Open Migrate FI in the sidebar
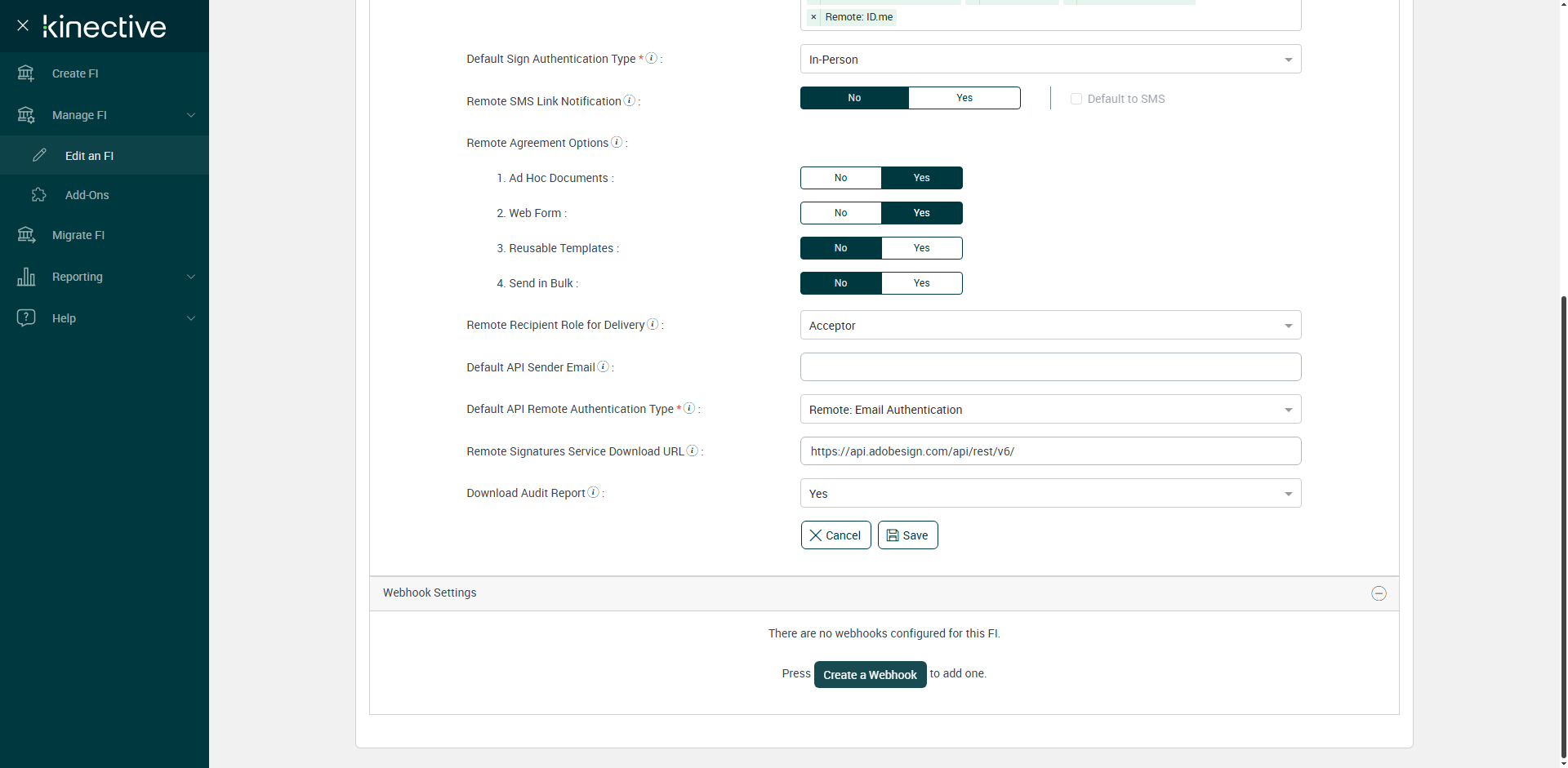The image size is (1568, 768). tap(105, 235)
